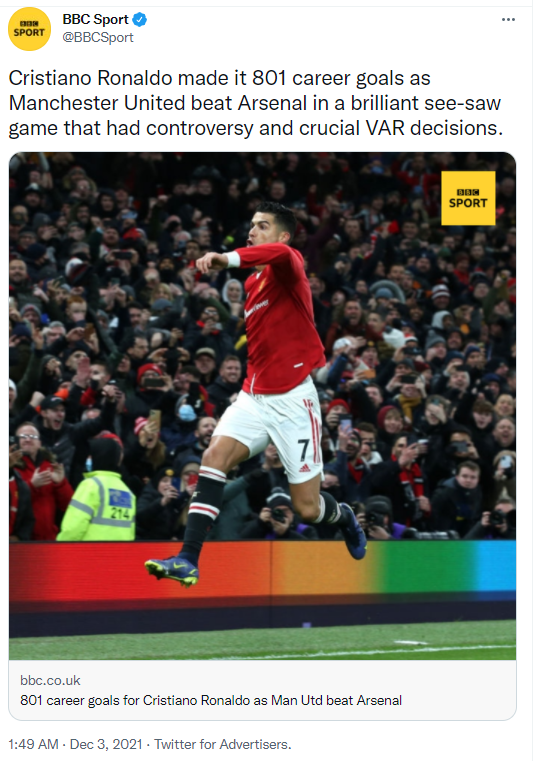The height and width of the screenshot is (761, 533).
Task: Click the yellow BBC Sport profile avatar
Action: 30,29
